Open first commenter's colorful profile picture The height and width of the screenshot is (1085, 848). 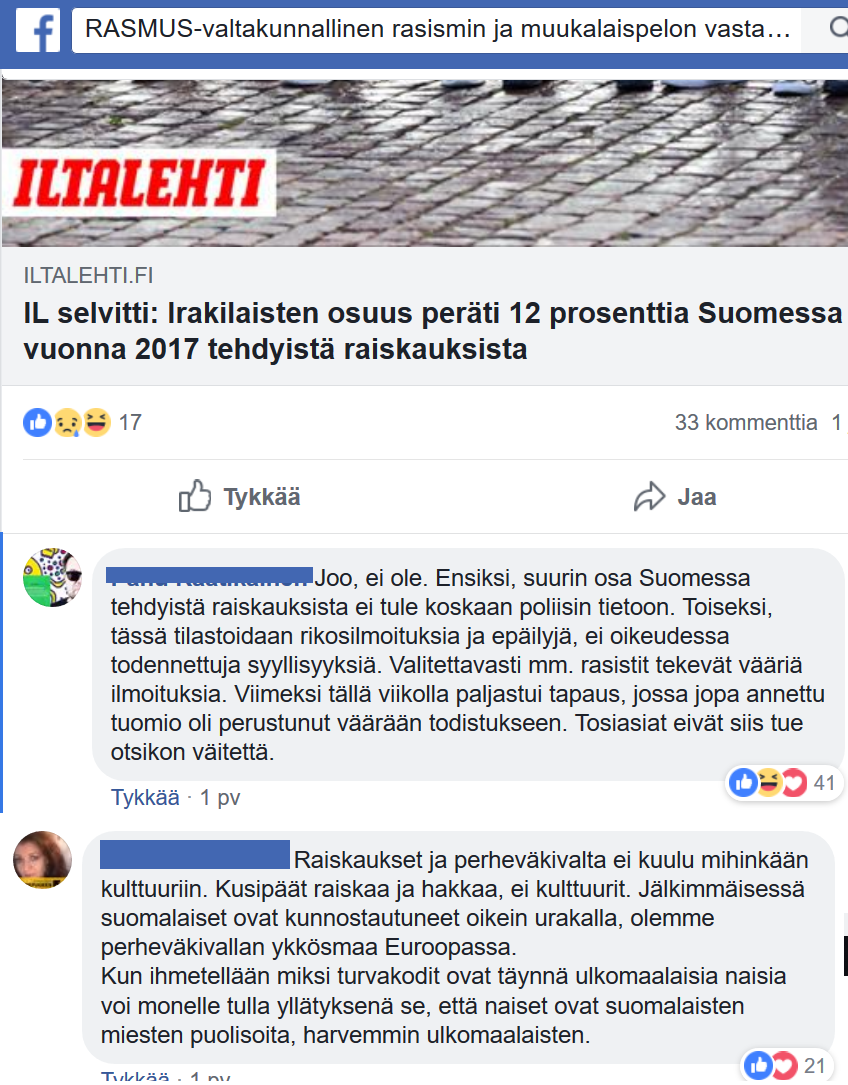(x=53, y=577)
